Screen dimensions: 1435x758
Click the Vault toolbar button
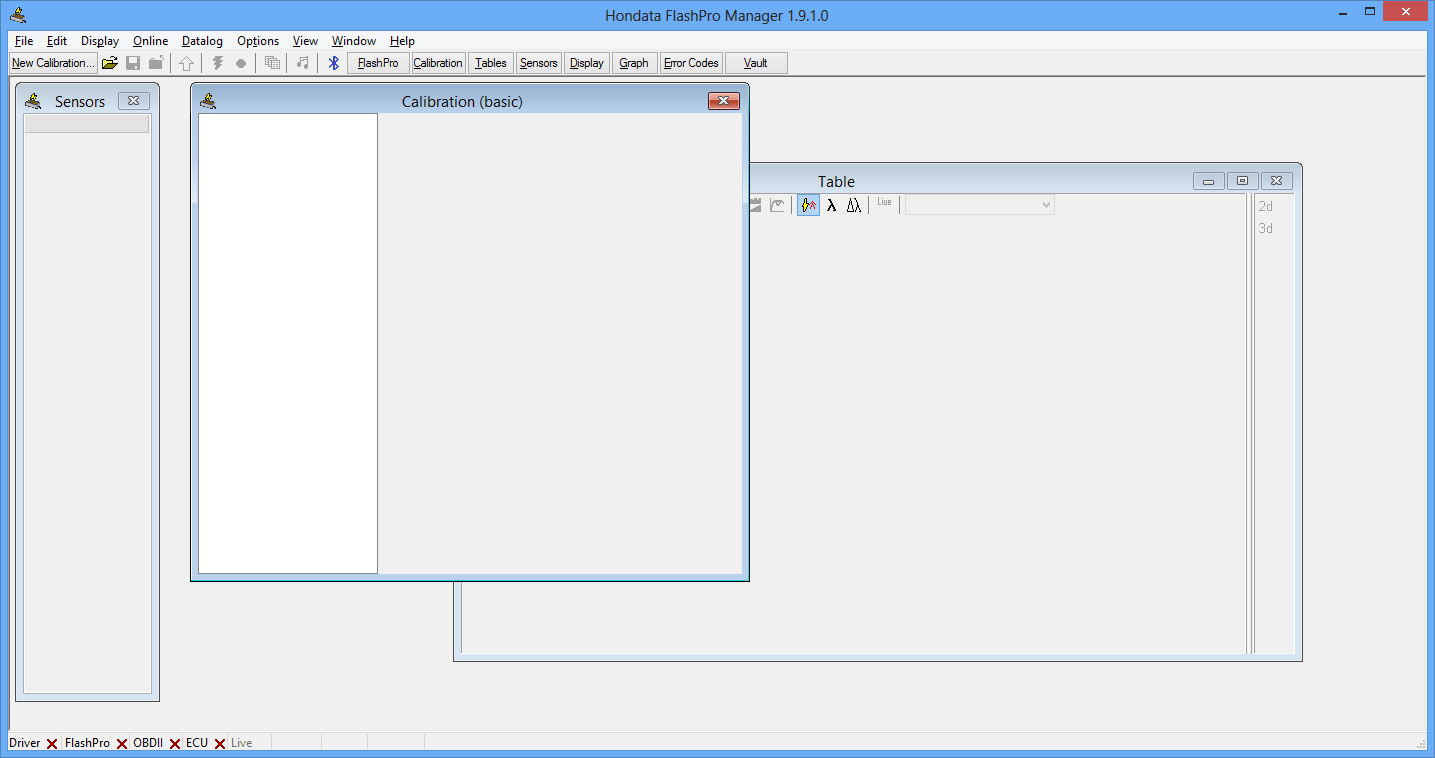pos(756,63)
